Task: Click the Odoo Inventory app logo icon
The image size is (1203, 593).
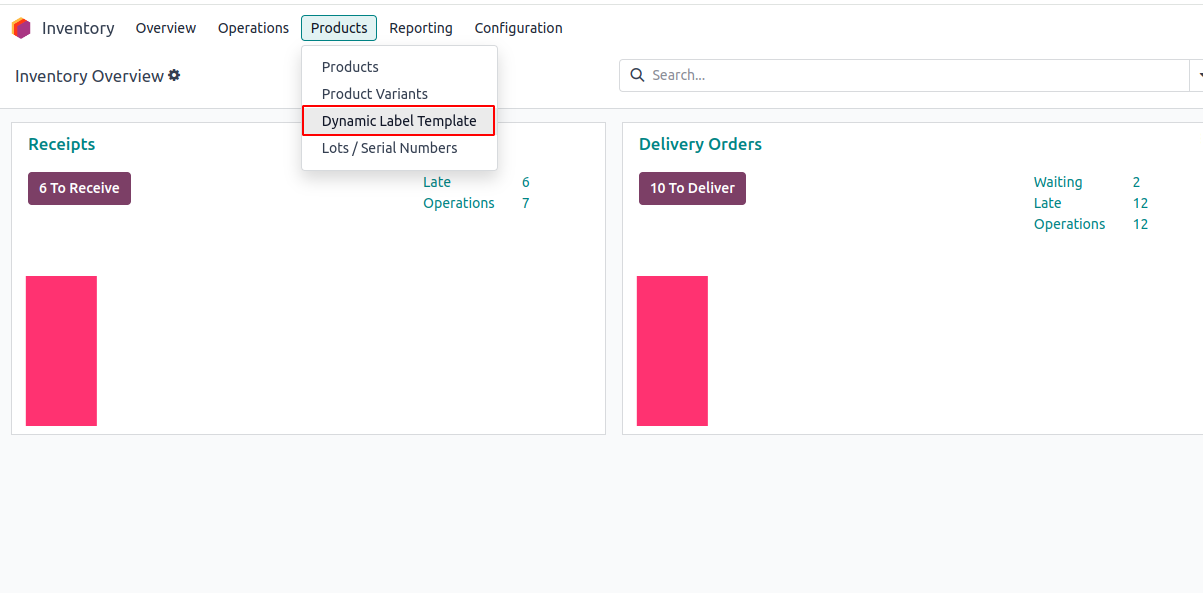Action: point(21,28)
